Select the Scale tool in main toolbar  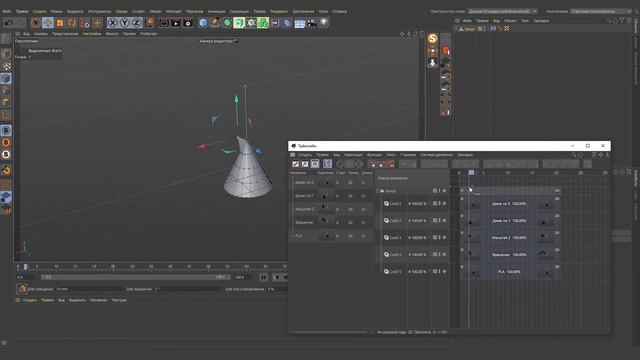(x=60, y=23)
